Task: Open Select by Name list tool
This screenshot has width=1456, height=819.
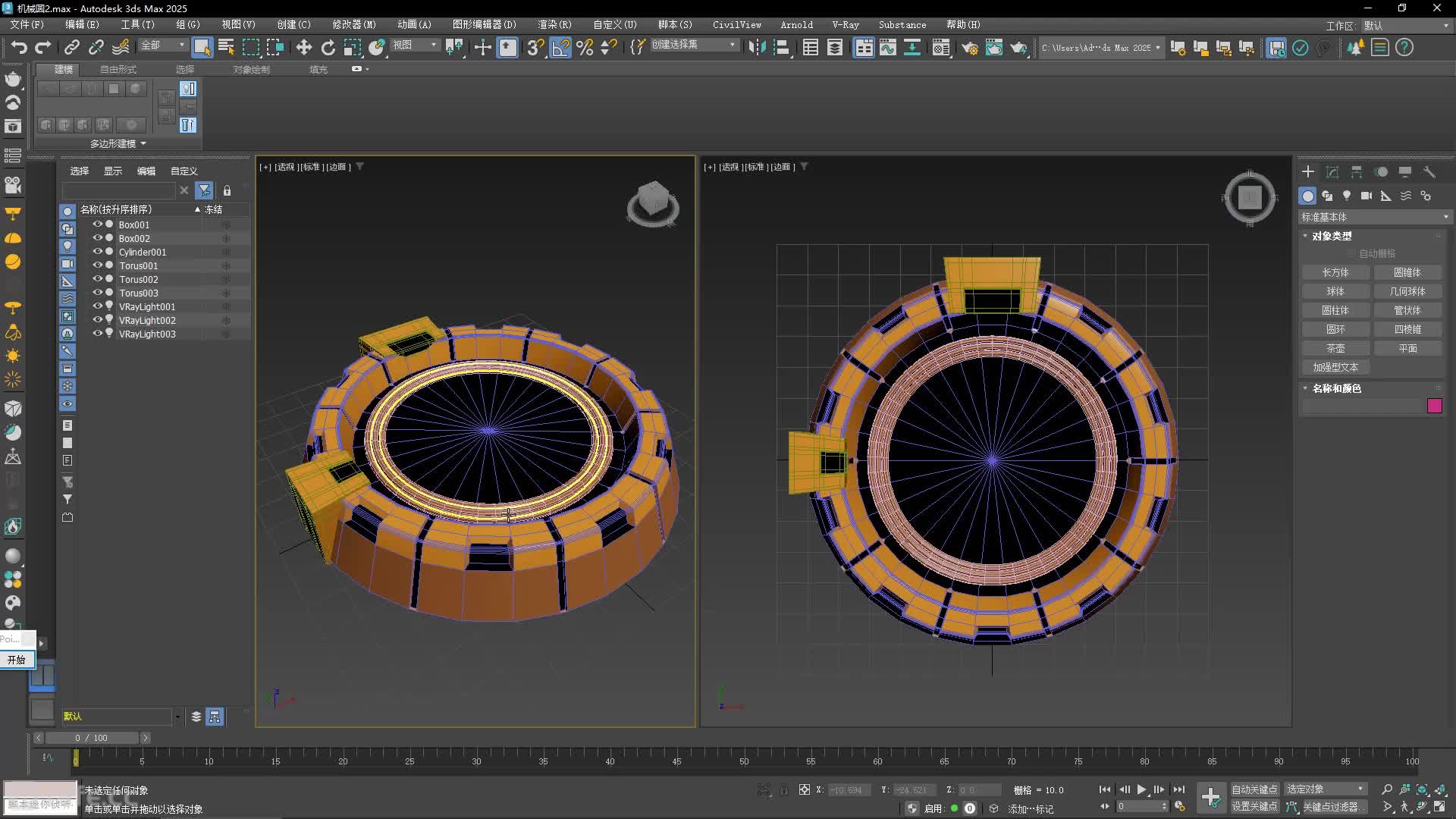Action: pos(226,47)
